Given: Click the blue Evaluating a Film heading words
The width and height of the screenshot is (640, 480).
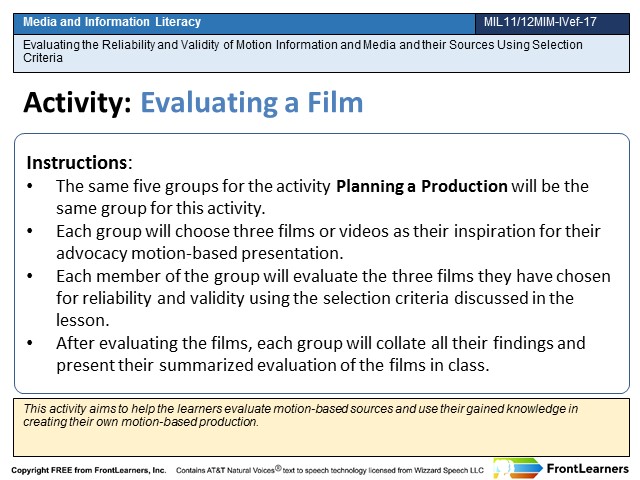Looking at the screenshot, I should click(x=252, y=102).
